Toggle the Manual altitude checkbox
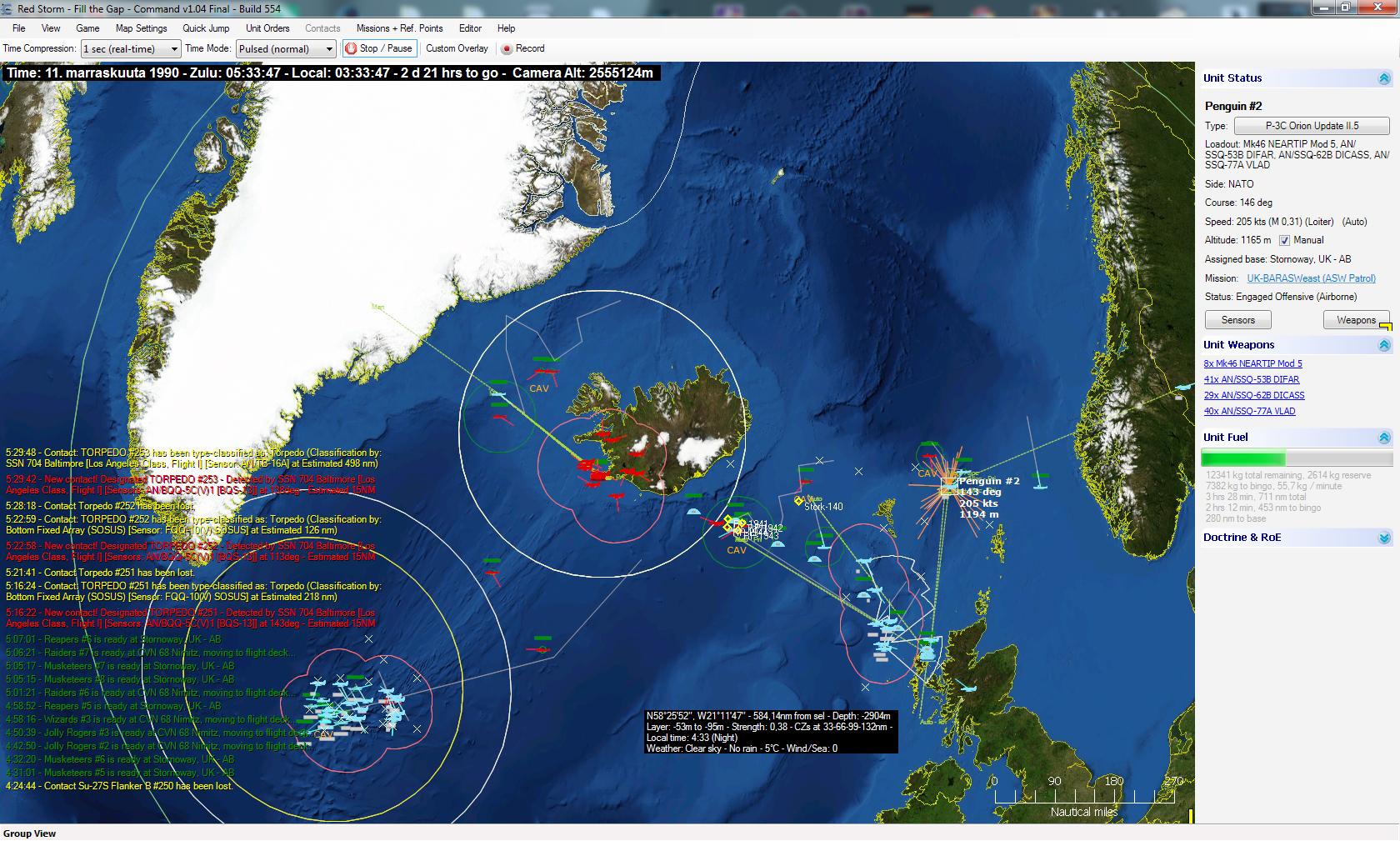 coord(1284,241)
